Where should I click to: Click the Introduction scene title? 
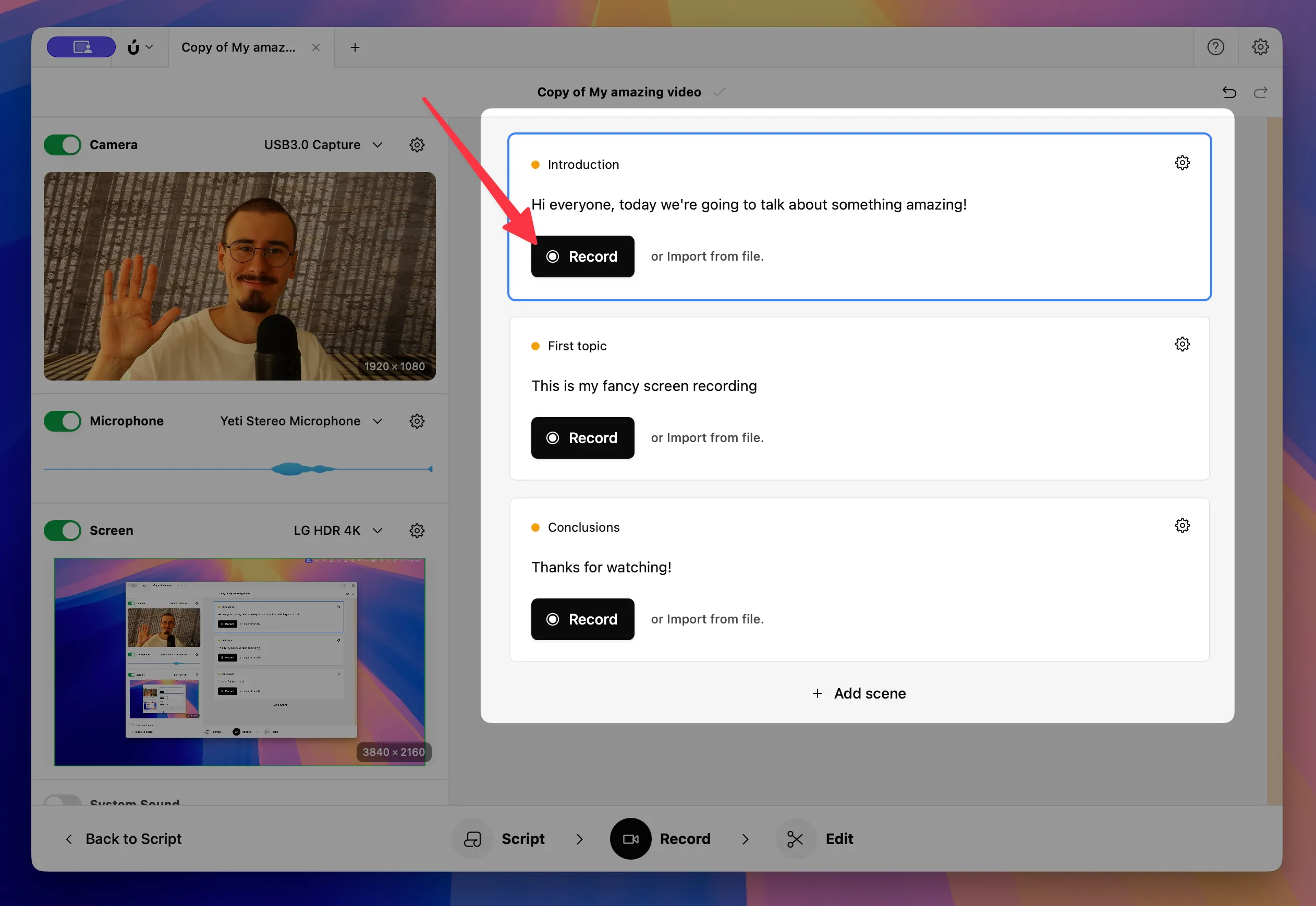(583, 165)
